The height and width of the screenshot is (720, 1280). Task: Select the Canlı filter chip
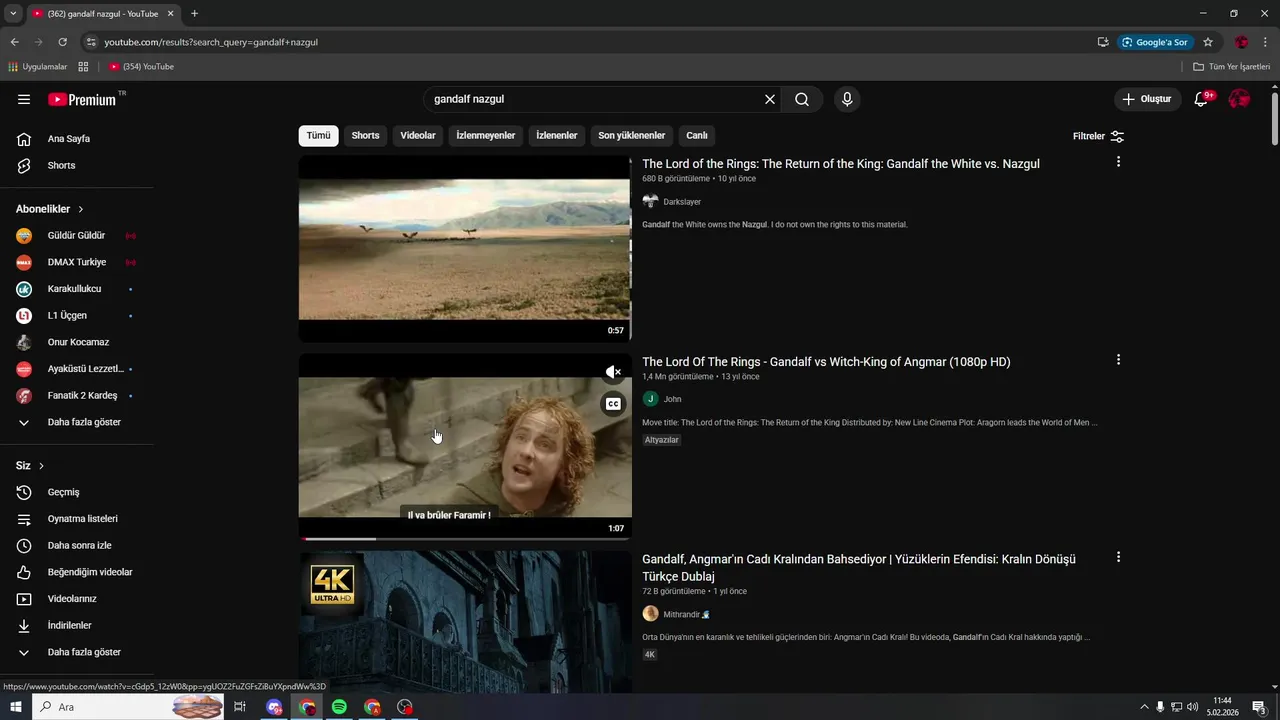click(x=696, y=136)
